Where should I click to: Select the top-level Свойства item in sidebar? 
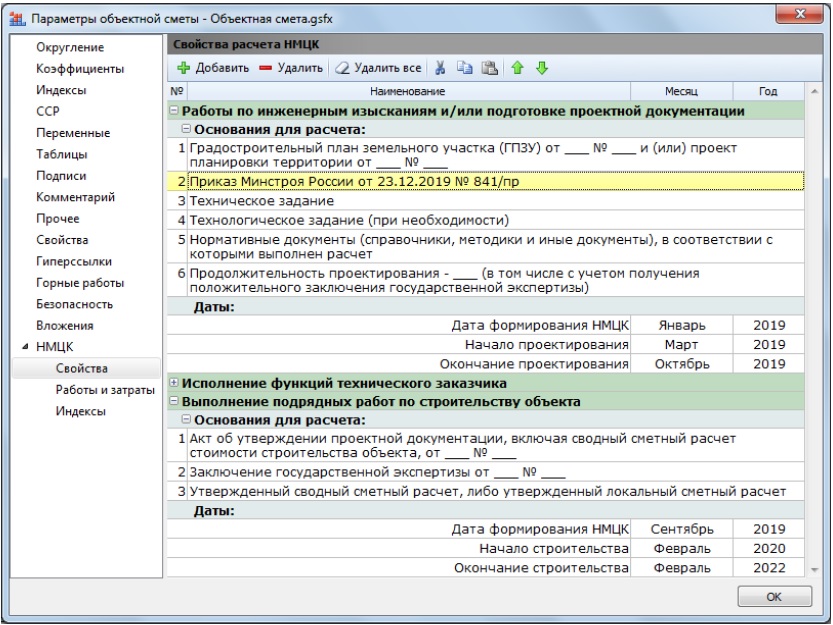point(62,240)
